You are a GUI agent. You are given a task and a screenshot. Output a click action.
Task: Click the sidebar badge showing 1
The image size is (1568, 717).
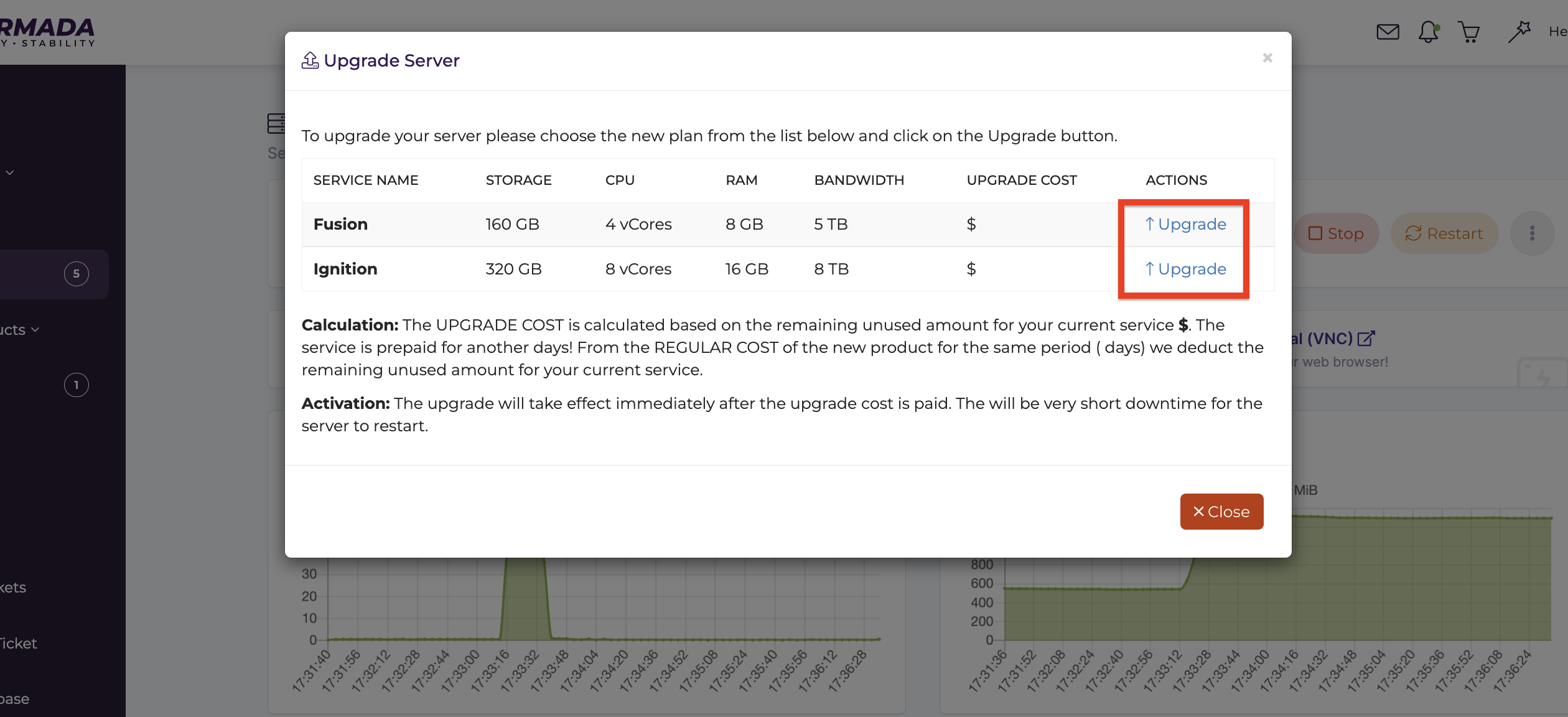click(77, 385)
